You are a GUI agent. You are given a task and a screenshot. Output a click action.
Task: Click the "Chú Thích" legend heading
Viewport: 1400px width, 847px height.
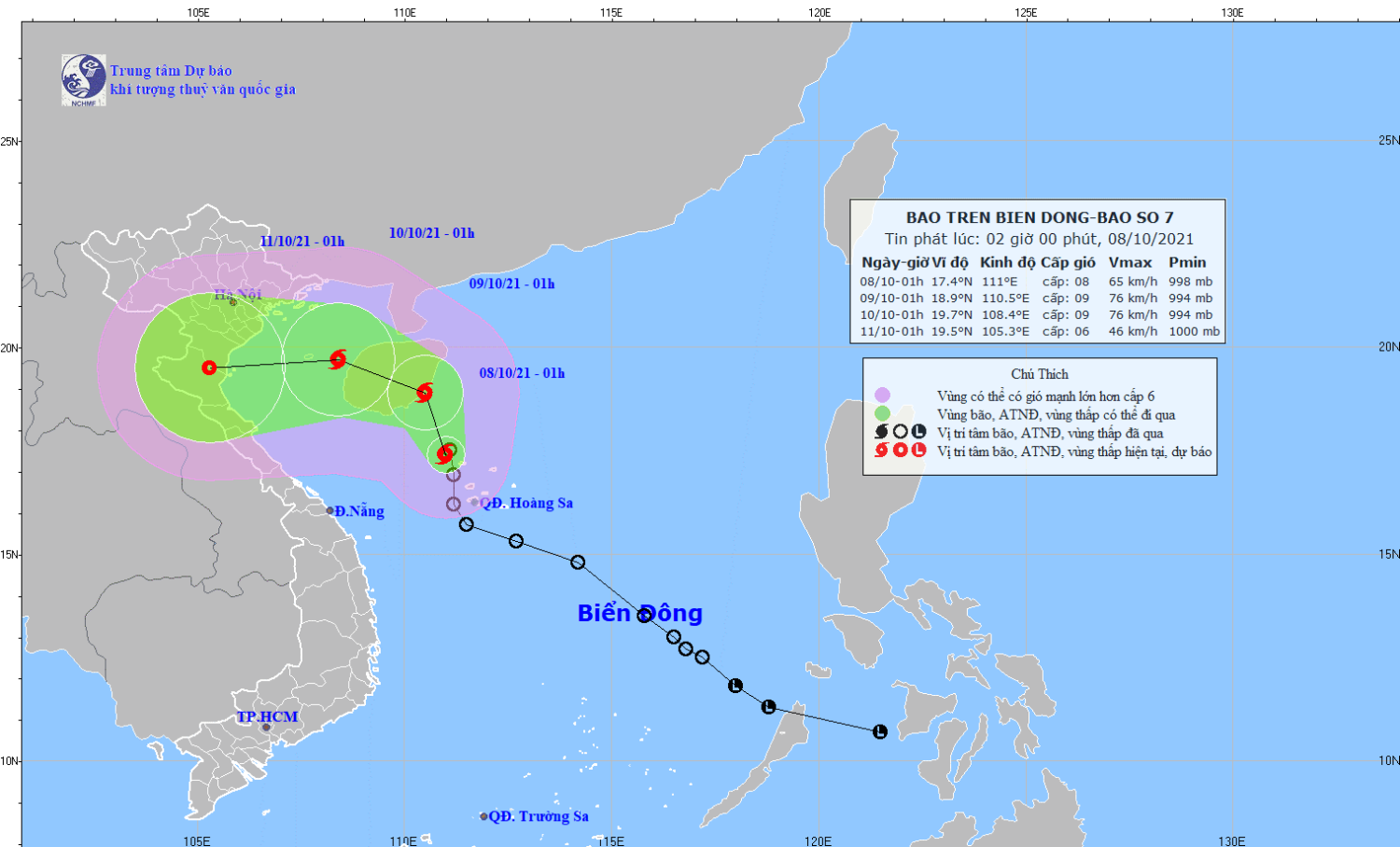1039,374
